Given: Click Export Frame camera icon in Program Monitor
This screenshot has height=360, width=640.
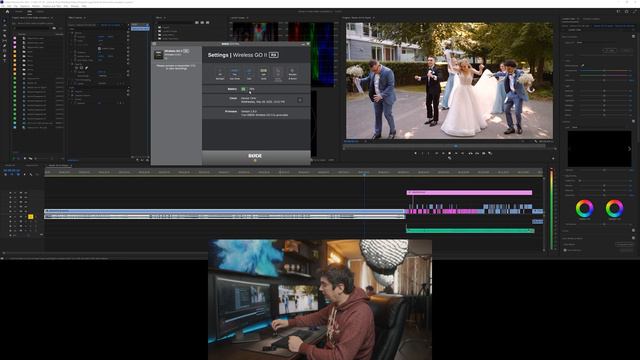Looking at the screenshot, I should 484,153.
